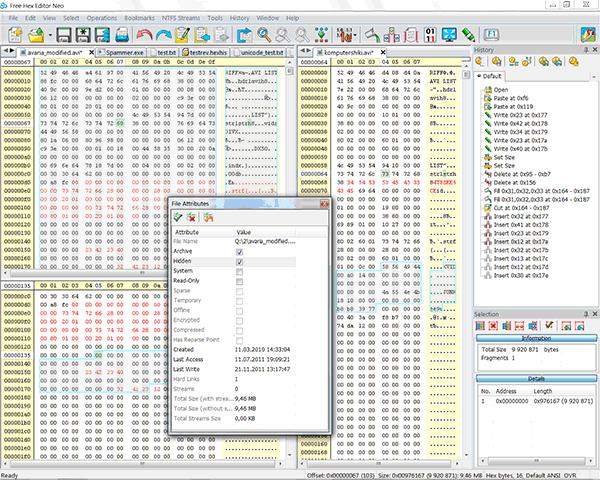Image resolution: width=600 pixels, height=480 pixels.
Task: Select 'Write 0x42 at 0x178' history entry
Action: (x=520, y=123)
